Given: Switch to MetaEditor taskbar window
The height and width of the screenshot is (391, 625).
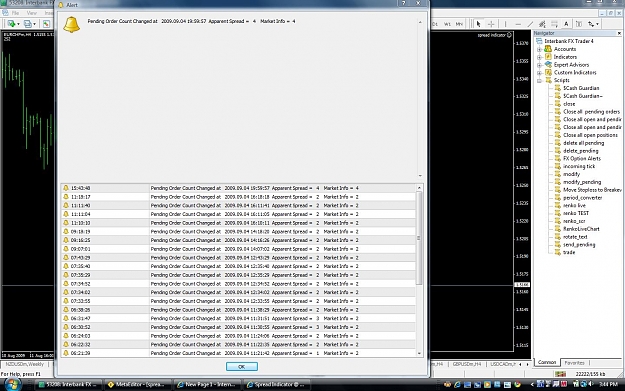Looking at the screenshot, I should tap(138, 385).
